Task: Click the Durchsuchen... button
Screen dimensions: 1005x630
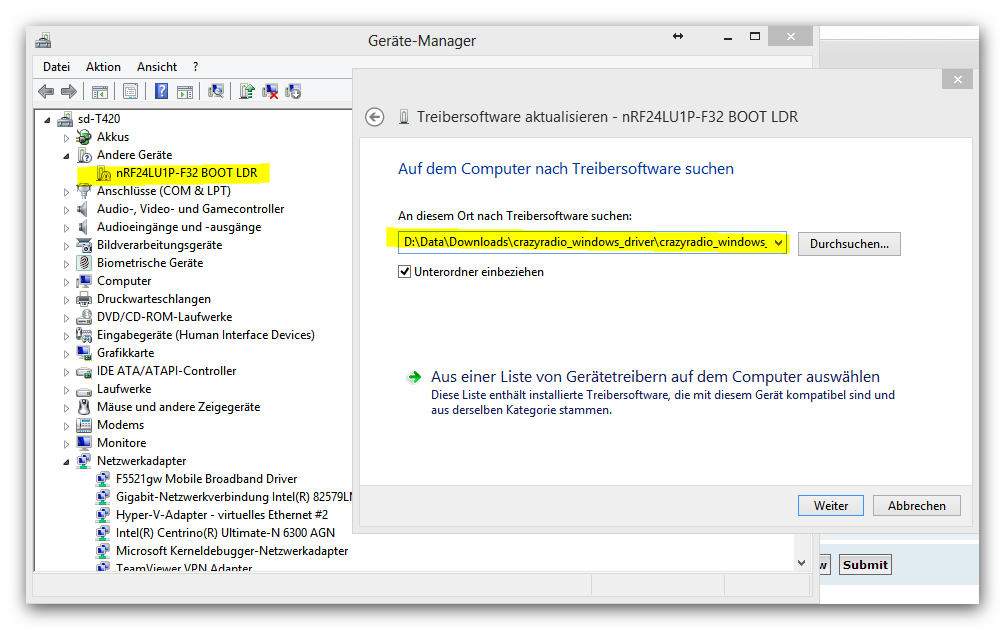Action: [x=848, y=243]
